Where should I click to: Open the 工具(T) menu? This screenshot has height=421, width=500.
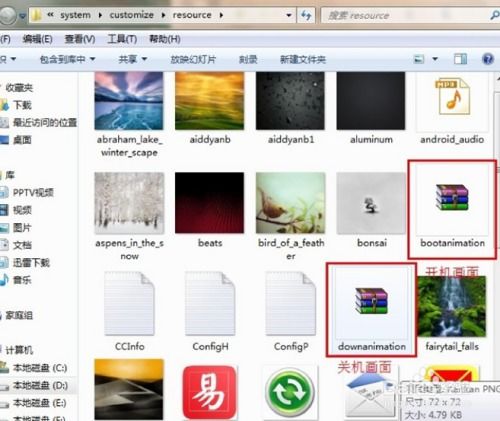[122, 39]
